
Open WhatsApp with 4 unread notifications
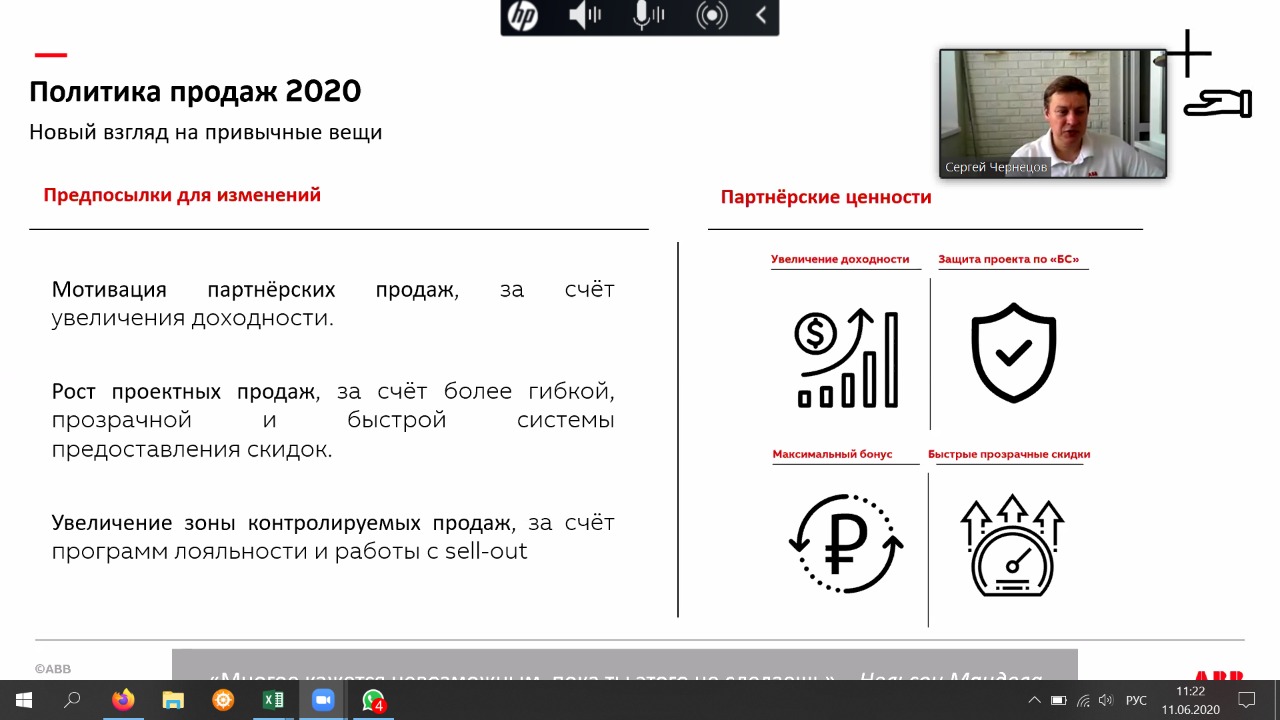(373, 700)
